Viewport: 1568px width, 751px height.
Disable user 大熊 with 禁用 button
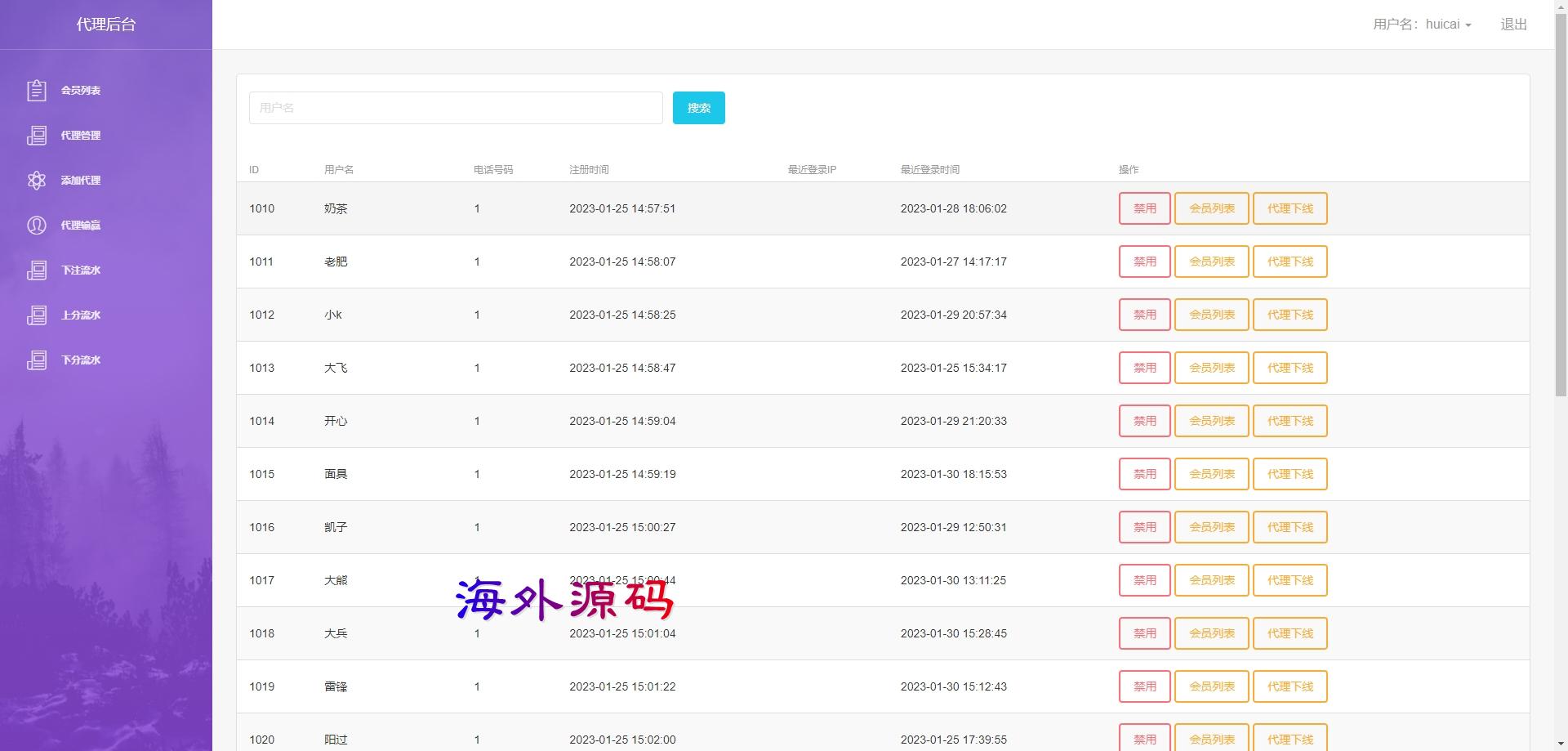(x=1144, y=580)
